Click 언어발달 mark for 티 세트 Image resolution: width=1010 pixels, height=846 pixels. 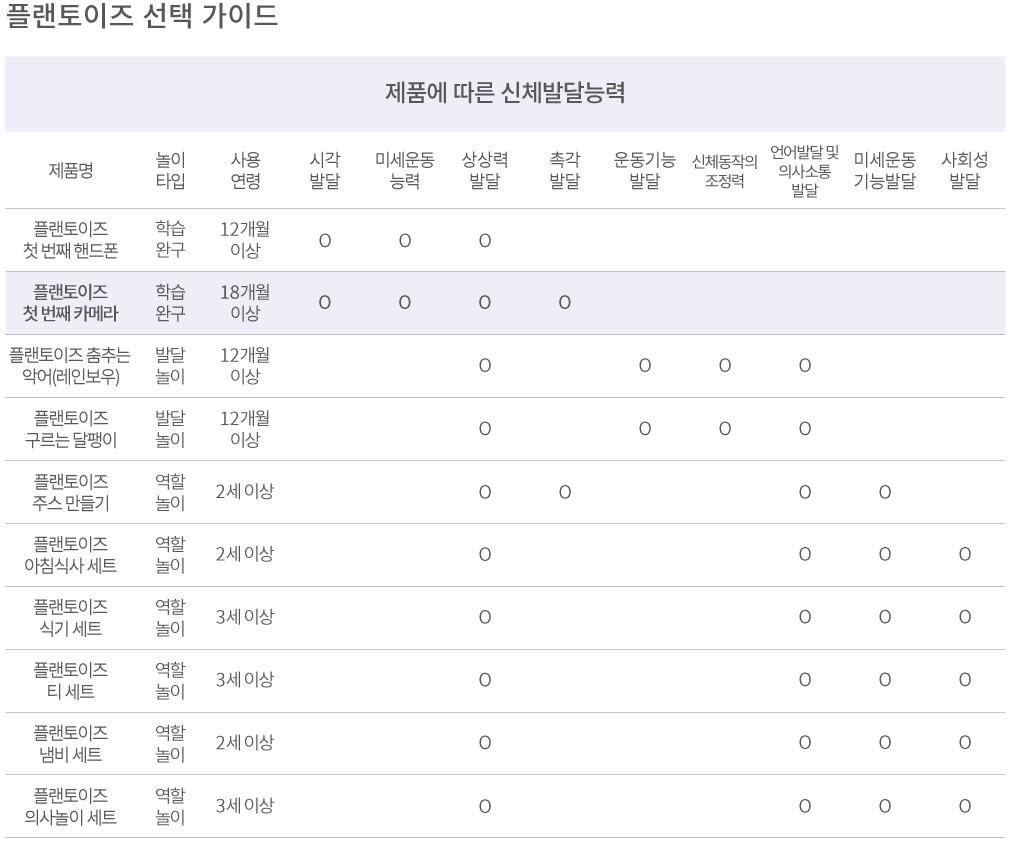coord(805,680)
